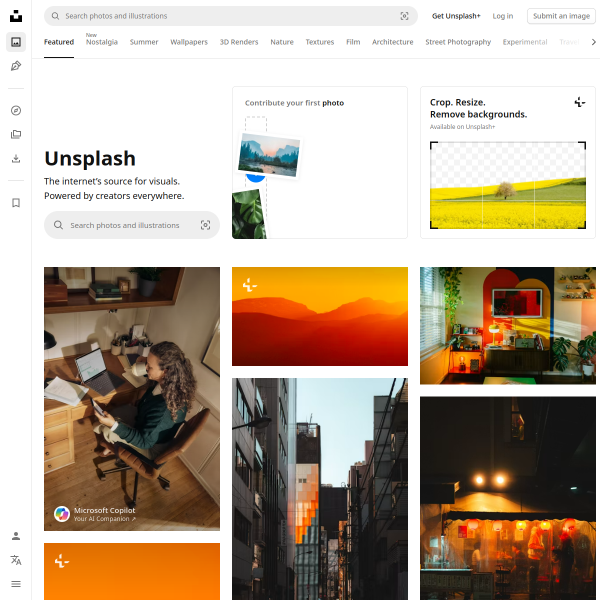
Task: Open the Summer category tab
Action: pos(144,42)
